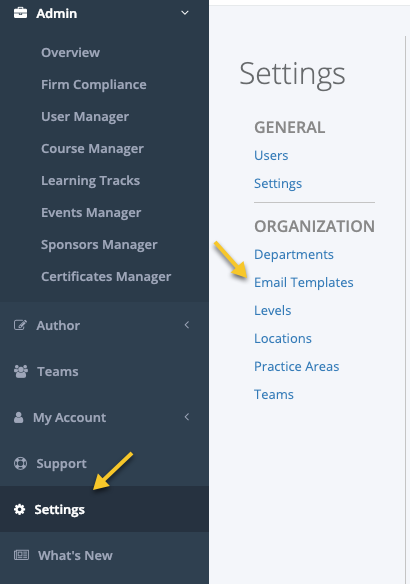
Task: Open Certificates Manager
Action: (106, 277)
